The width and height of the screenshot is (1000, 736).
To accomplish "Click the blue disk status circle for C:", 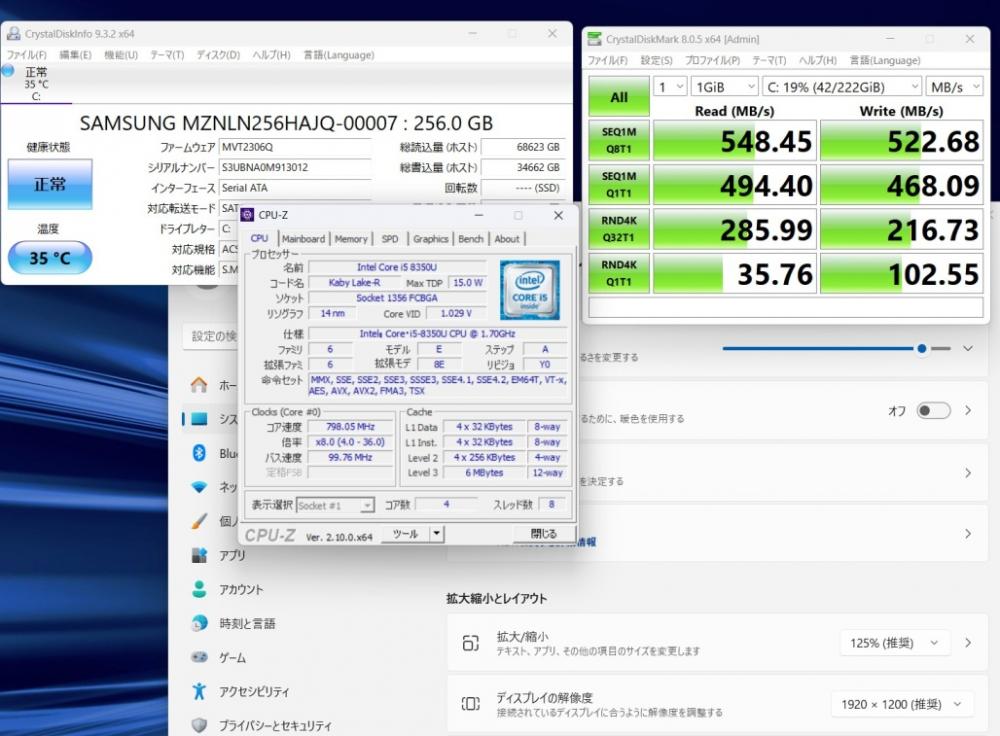I will point(8,71).
